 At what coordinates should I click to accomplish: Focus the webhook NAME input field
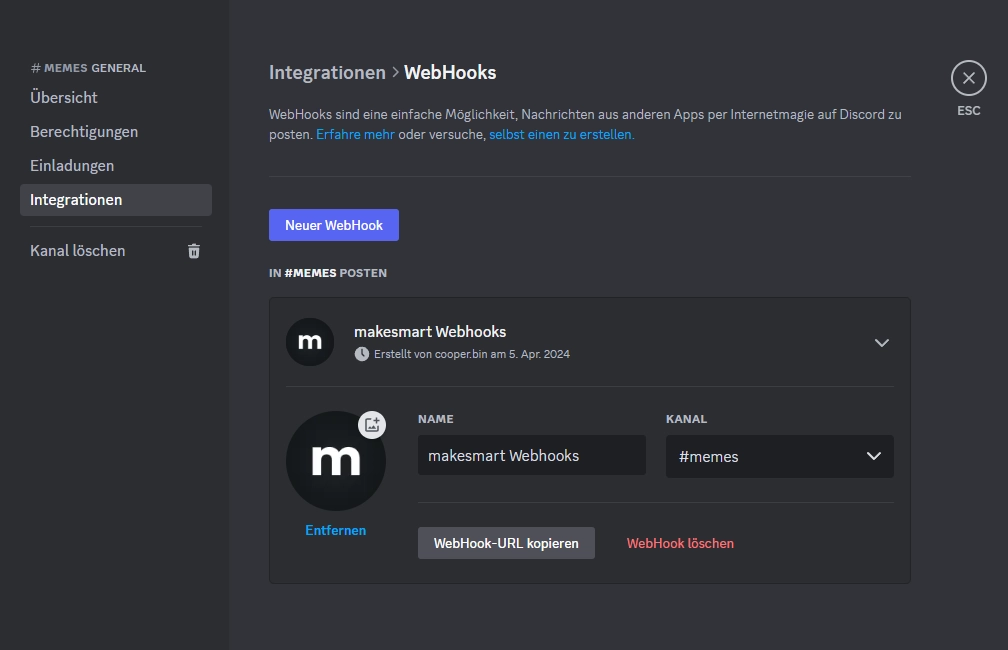(532, 455)
